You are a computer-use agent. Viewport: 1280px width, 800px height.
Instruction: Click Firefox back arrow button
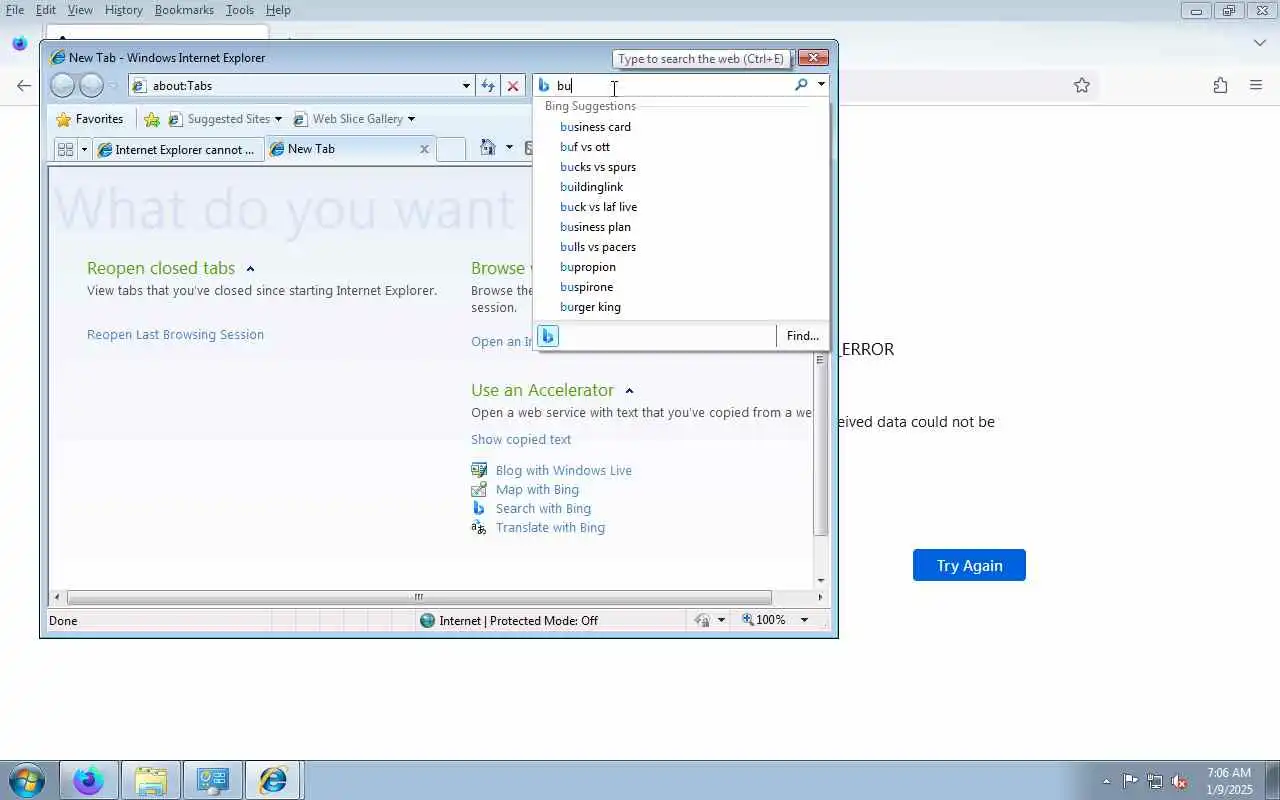point(24,86)
